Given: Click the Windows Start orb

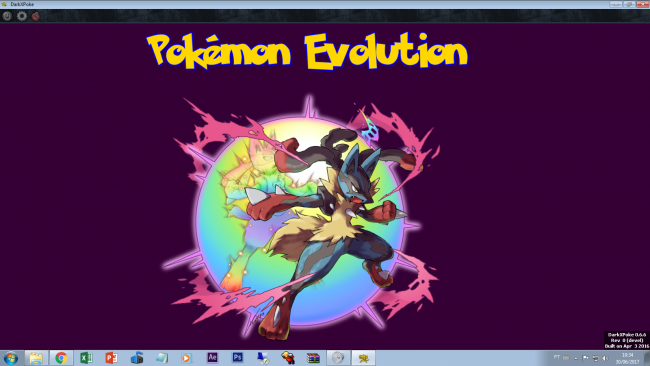Looking at the screenshot, I should click(11, 358).
